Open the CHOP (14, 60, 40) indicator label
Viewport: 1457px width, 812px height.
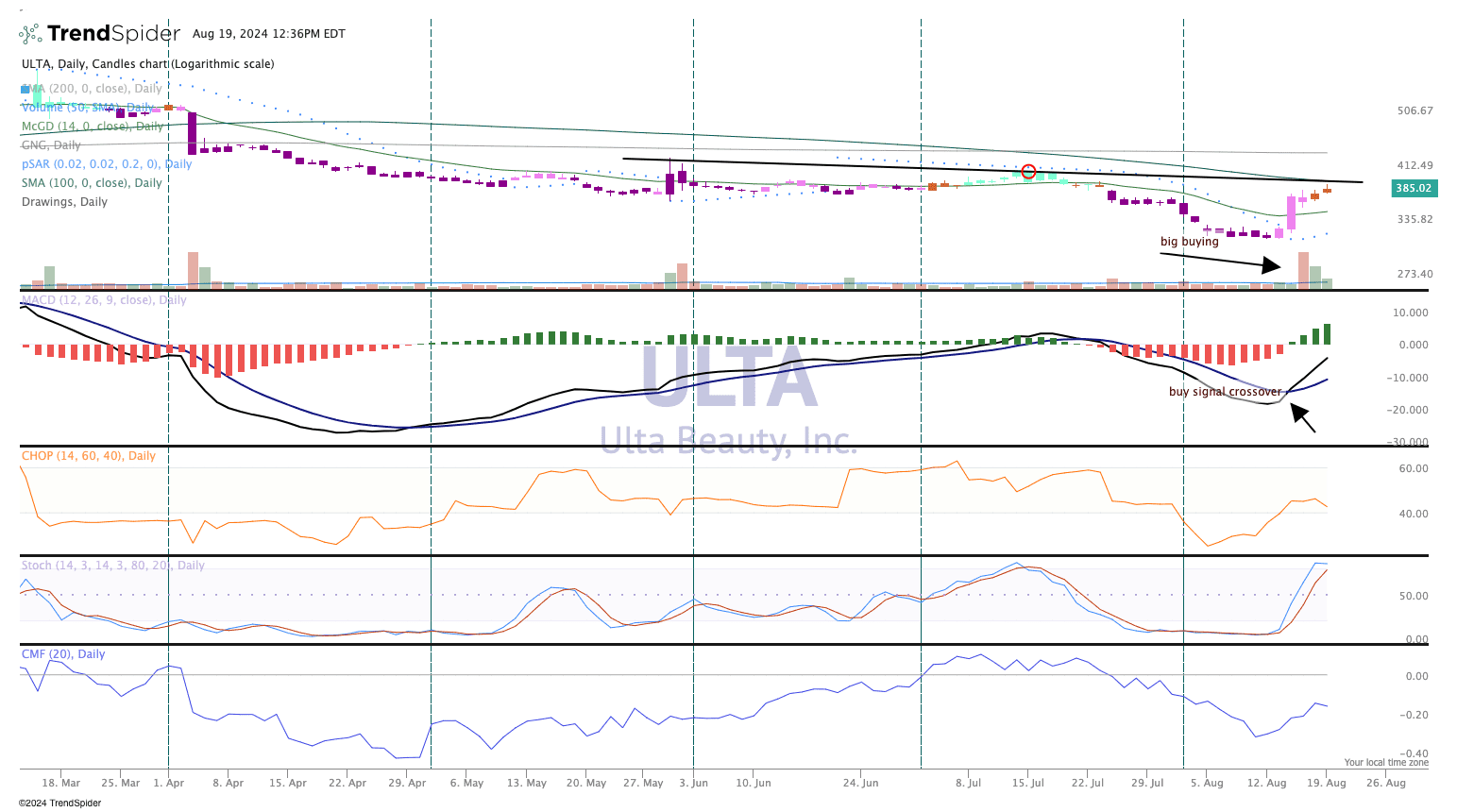(x=88, y=456)
